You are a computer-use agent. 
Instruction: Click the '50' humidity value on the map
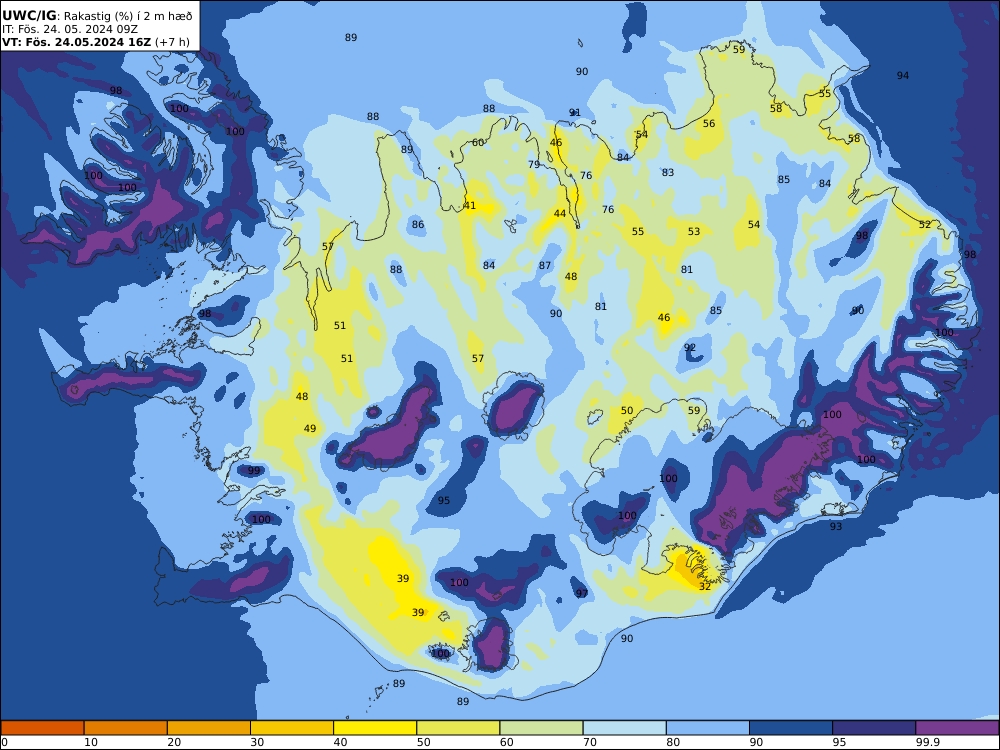pyautogui.click(x=627, y=411)
